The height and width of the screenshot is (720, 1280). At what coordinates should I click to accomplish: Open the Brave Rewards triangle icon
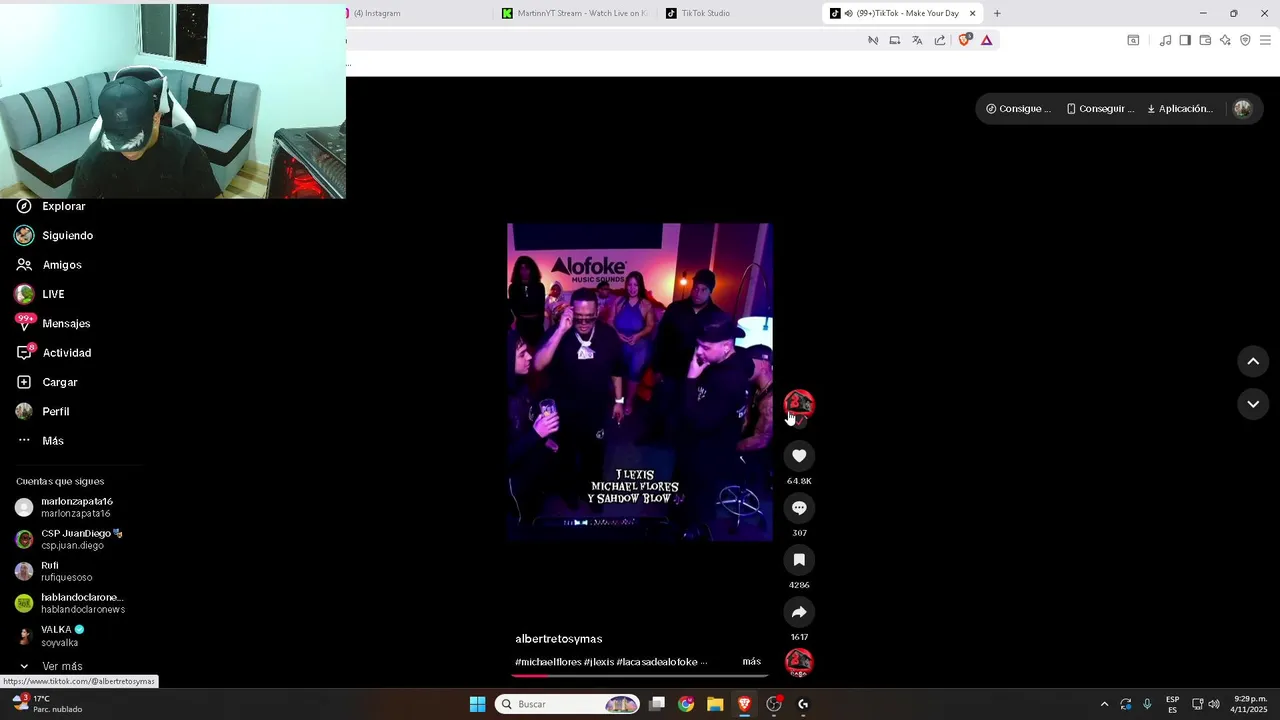987,41
